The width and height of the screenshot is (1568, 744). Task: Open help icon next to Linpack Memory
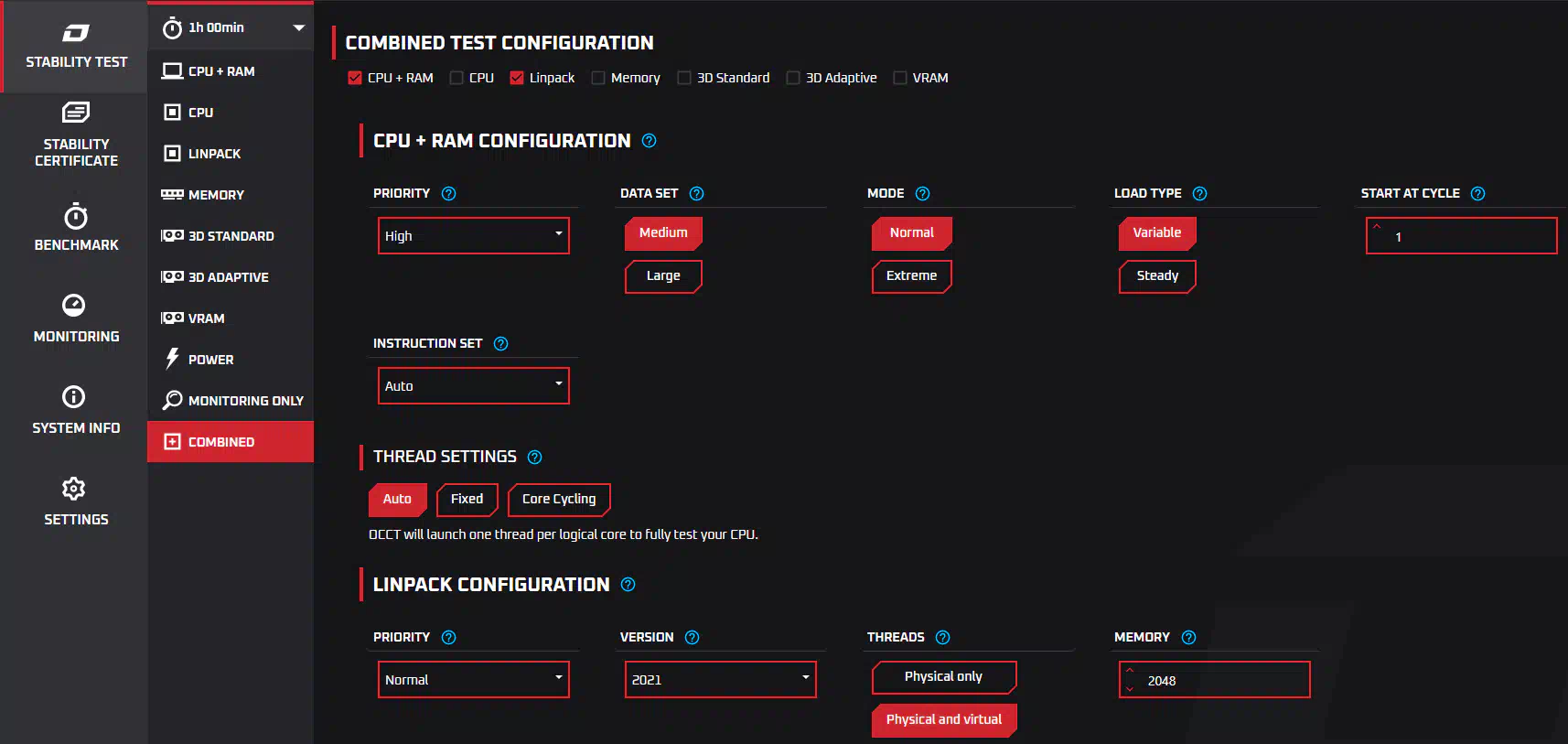[1189, 637]
